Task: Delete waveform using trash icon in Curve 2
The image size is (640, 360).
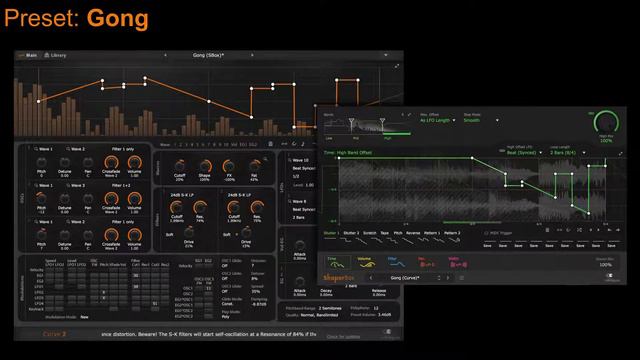Action: click(x=270, y=144)
